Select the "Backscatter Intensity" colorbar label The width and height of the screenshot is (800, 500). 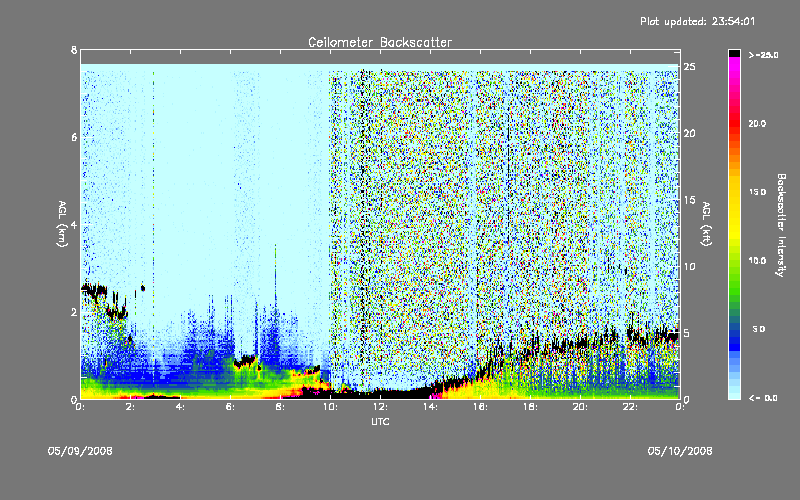click(781, 225)
